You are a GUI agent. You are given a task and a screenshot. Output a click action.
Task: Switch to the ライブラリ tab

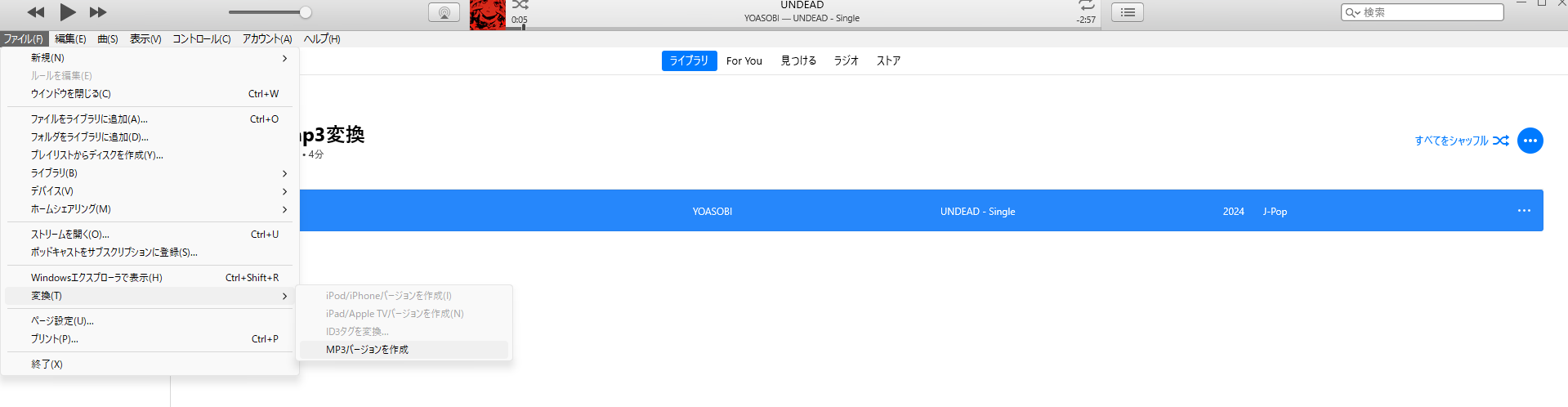690,60
